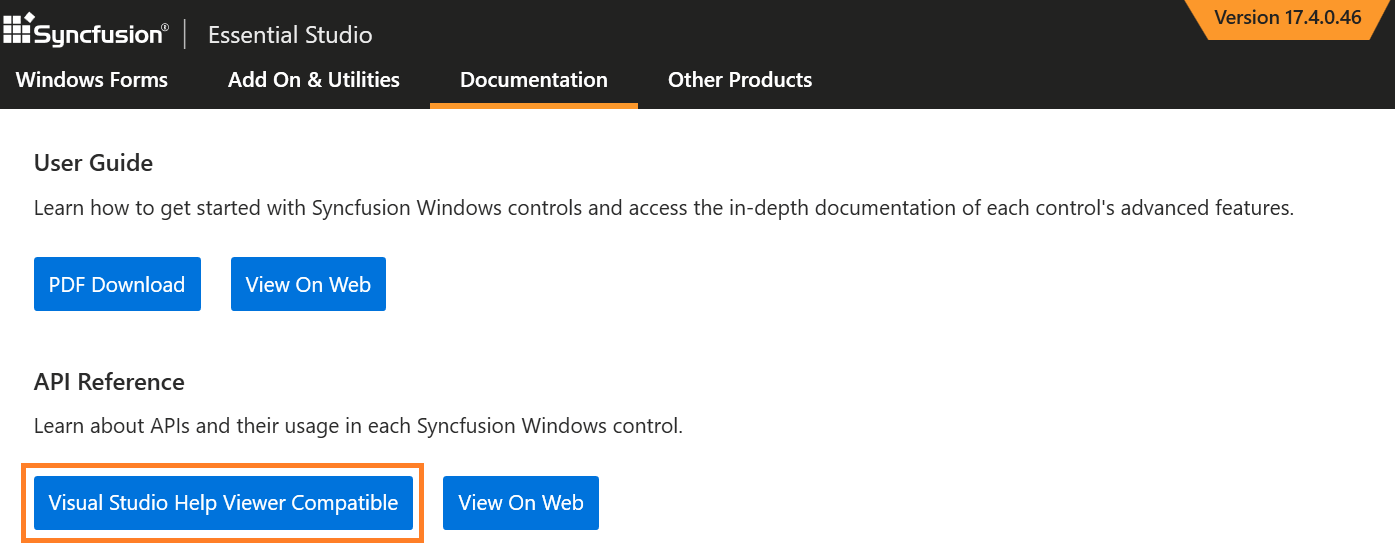Click the divider line before Essential Studio

[x=186, y=34]
